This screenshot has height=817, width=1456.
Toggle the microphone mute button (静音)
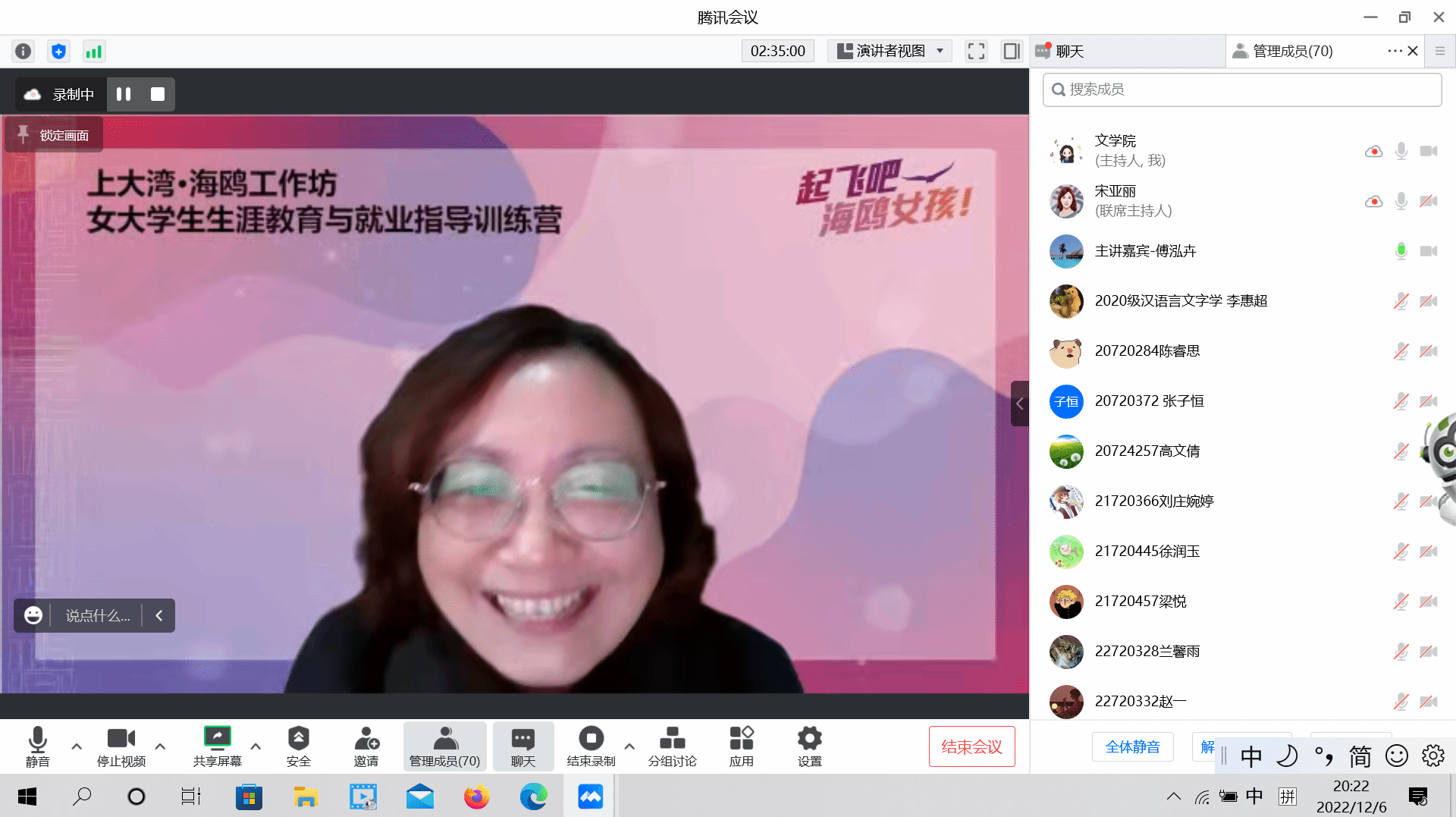tap(37, 746)
